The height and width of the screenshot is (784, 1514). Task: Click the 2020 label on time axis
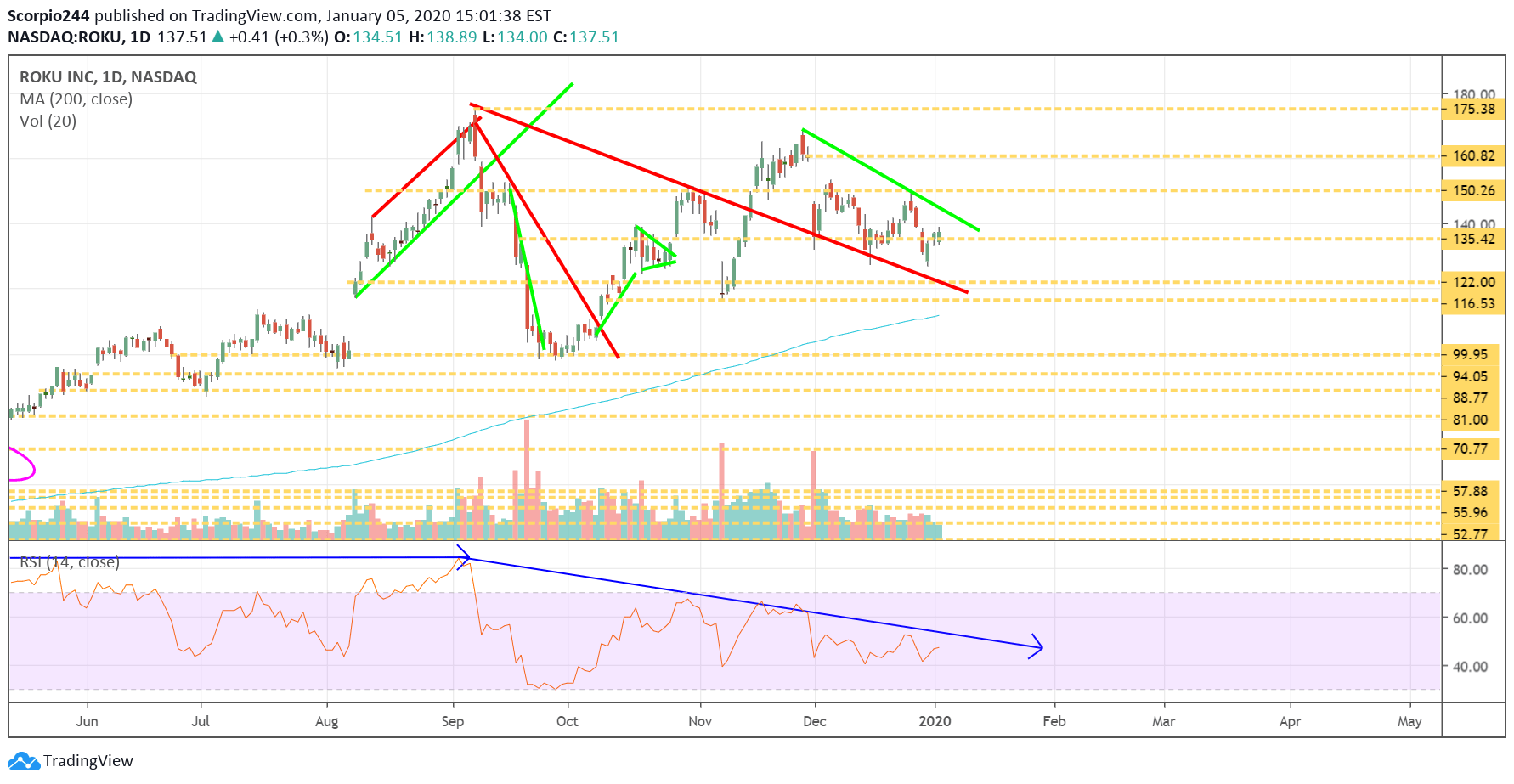[x=935, y=721]
